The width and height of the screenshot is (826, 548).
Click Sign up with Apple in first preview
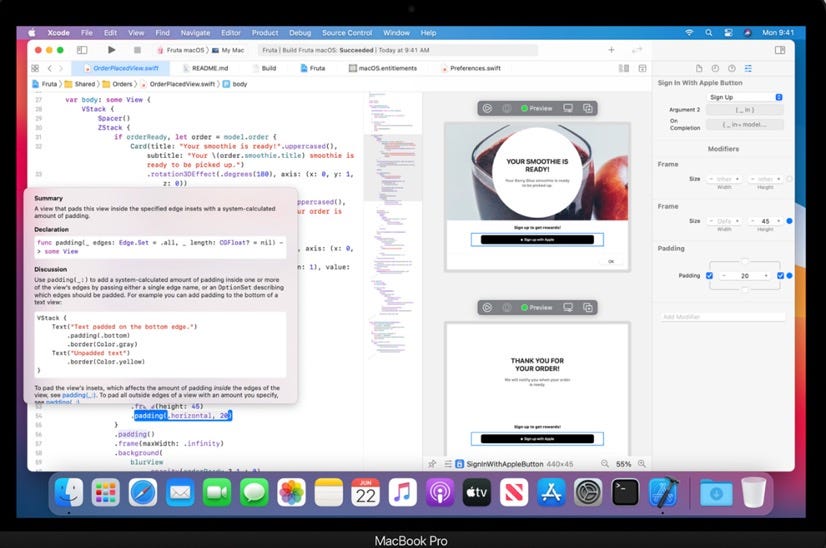[x=537, y=240]
